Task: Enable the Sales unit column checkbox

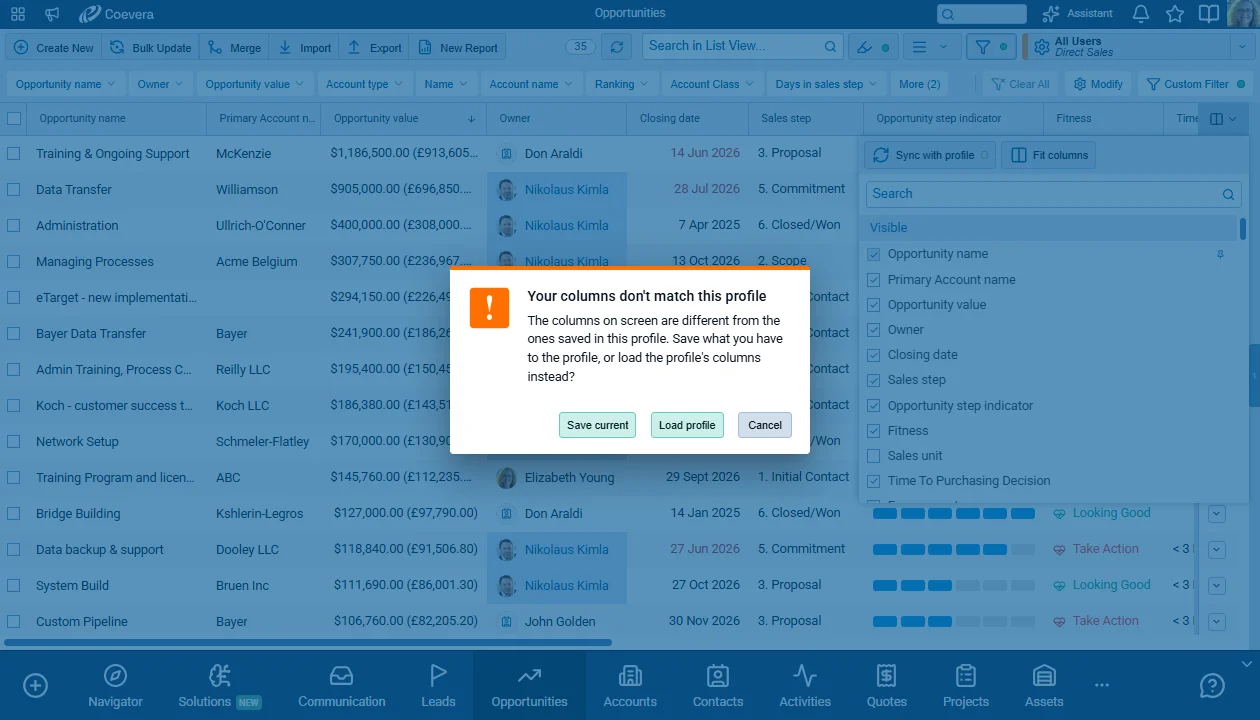Action: coord(874,456)
